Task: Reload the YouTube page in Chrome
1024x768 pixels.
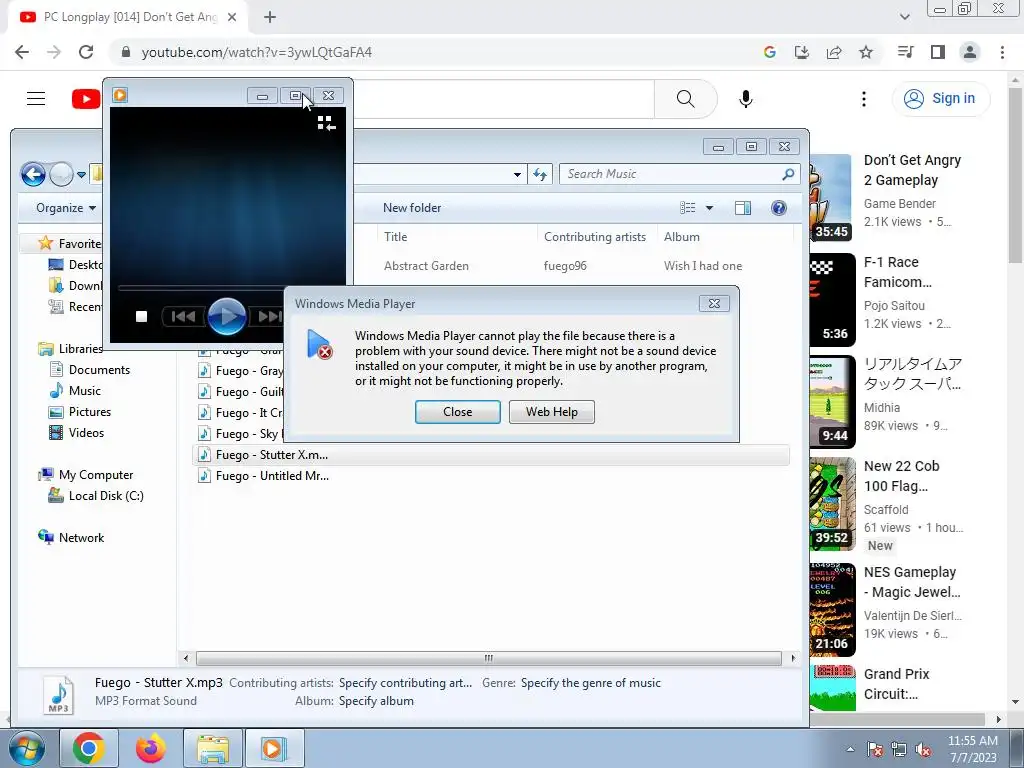Action: point(86,52)
